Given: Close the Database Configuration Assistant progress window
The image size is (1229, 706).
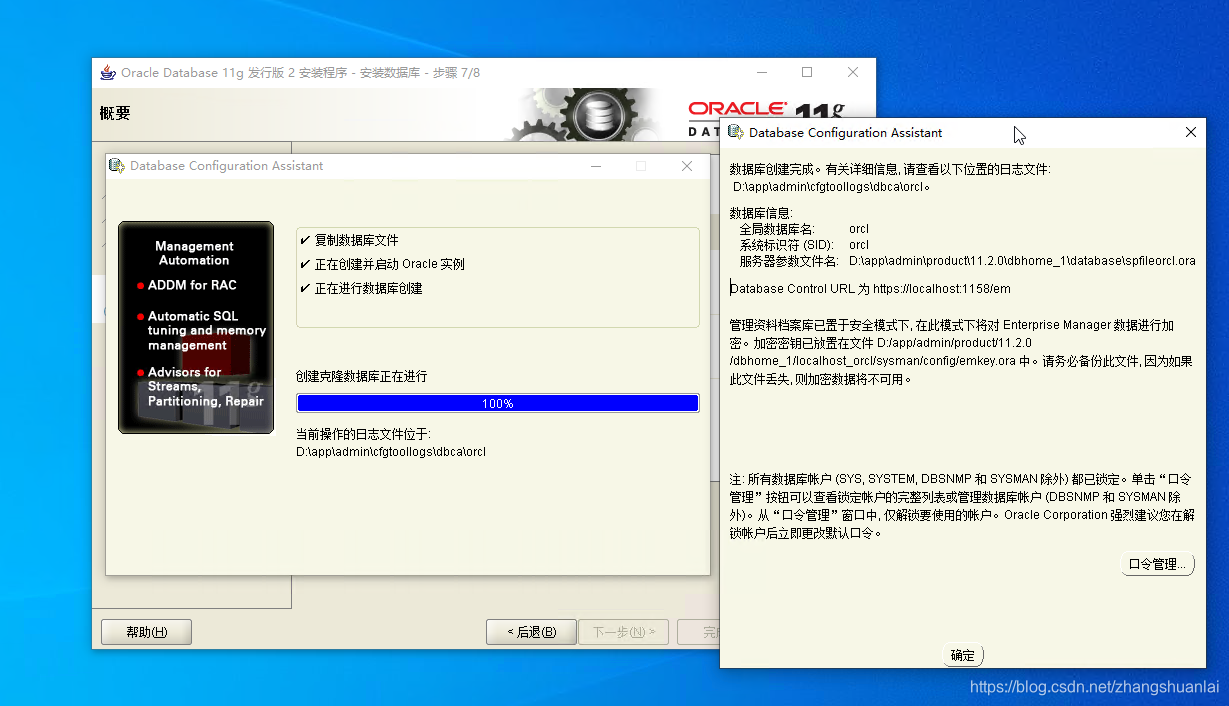Looking at the screenshot, I should point(687,166).
